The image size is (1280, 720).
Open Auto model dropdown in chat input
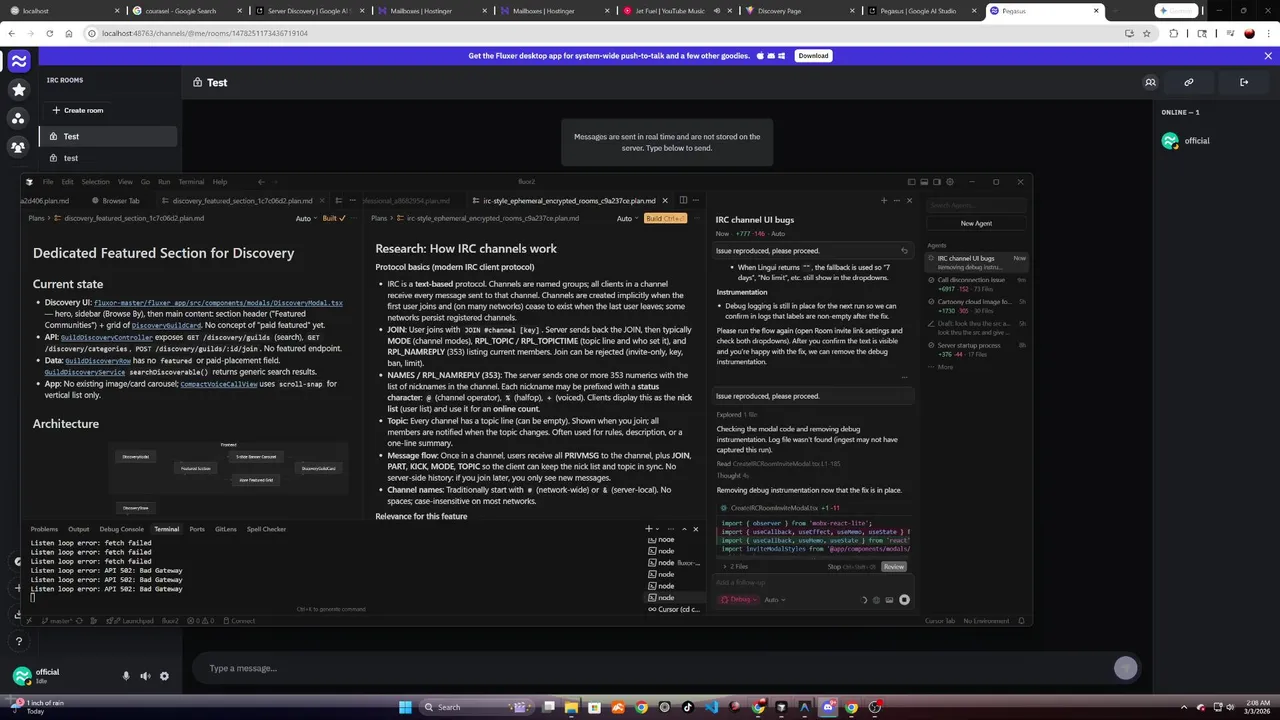pos(774,600)
